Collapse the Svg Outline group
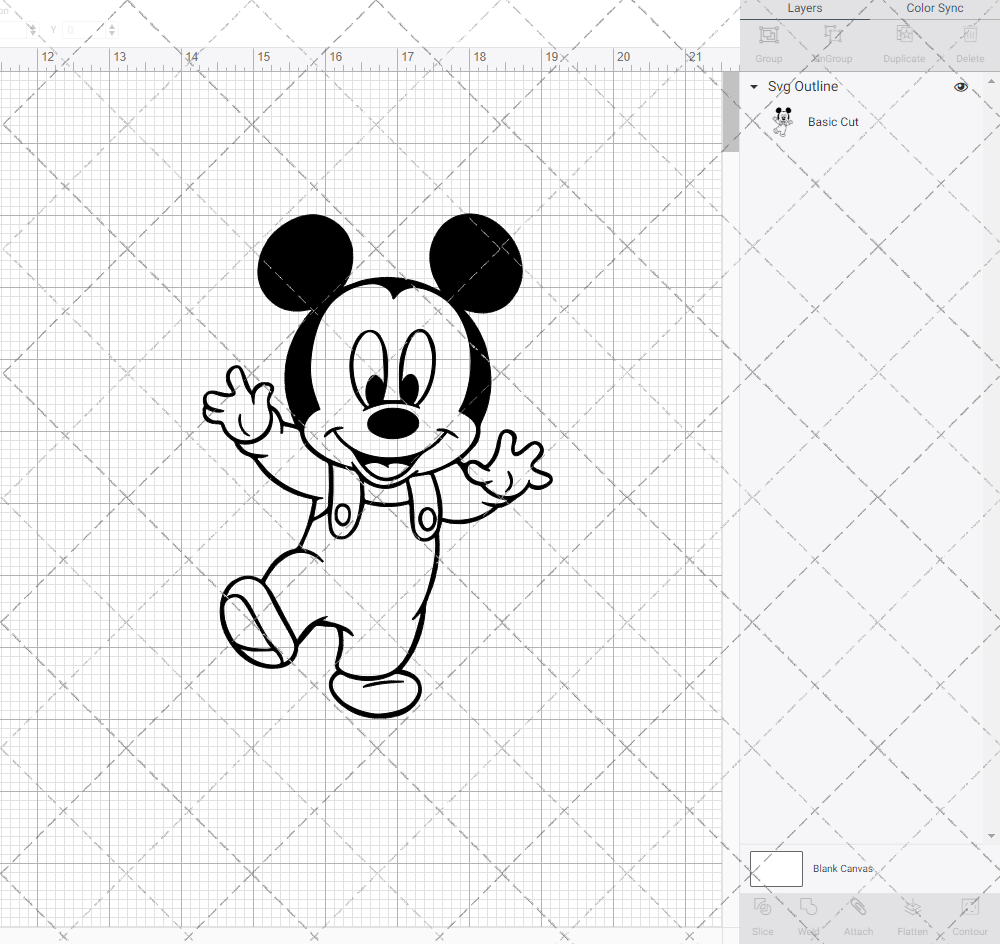This screenshot has height=944, width=1000. (753, 87)
